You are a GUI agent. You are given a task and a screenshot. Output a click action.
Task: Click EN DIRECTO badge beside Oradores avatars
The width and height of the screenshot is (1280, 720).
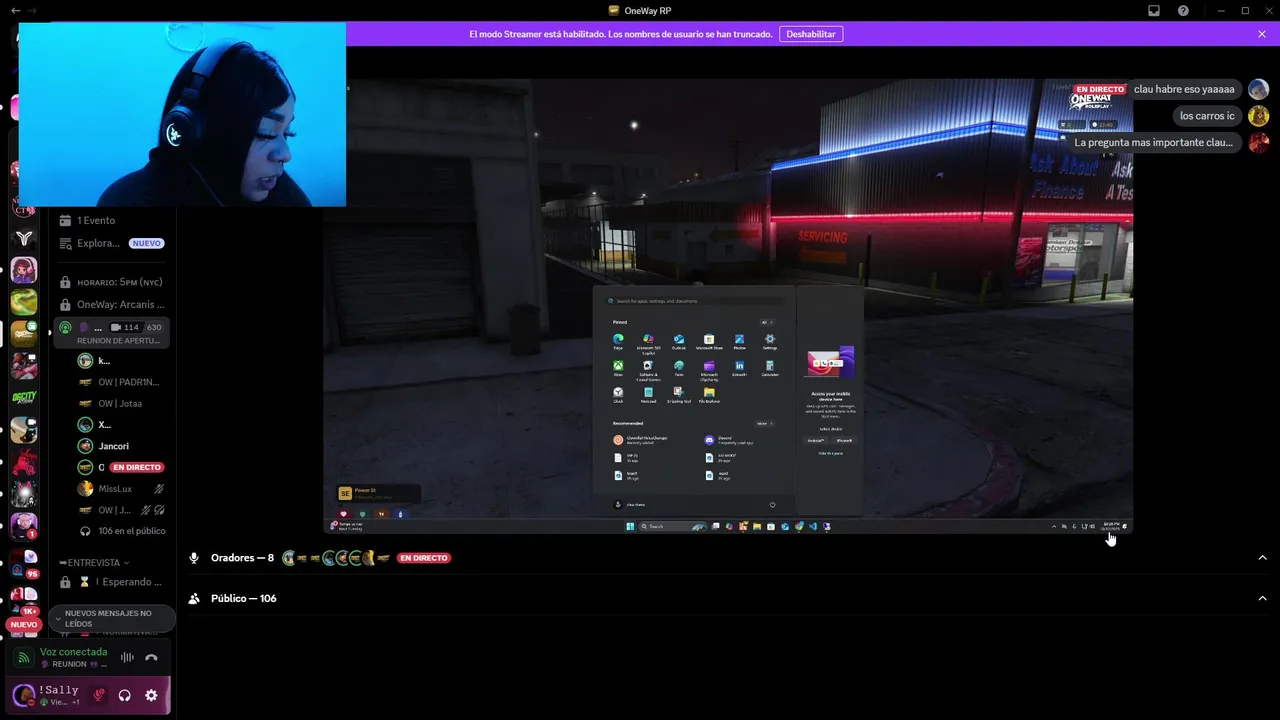(424, 558)
